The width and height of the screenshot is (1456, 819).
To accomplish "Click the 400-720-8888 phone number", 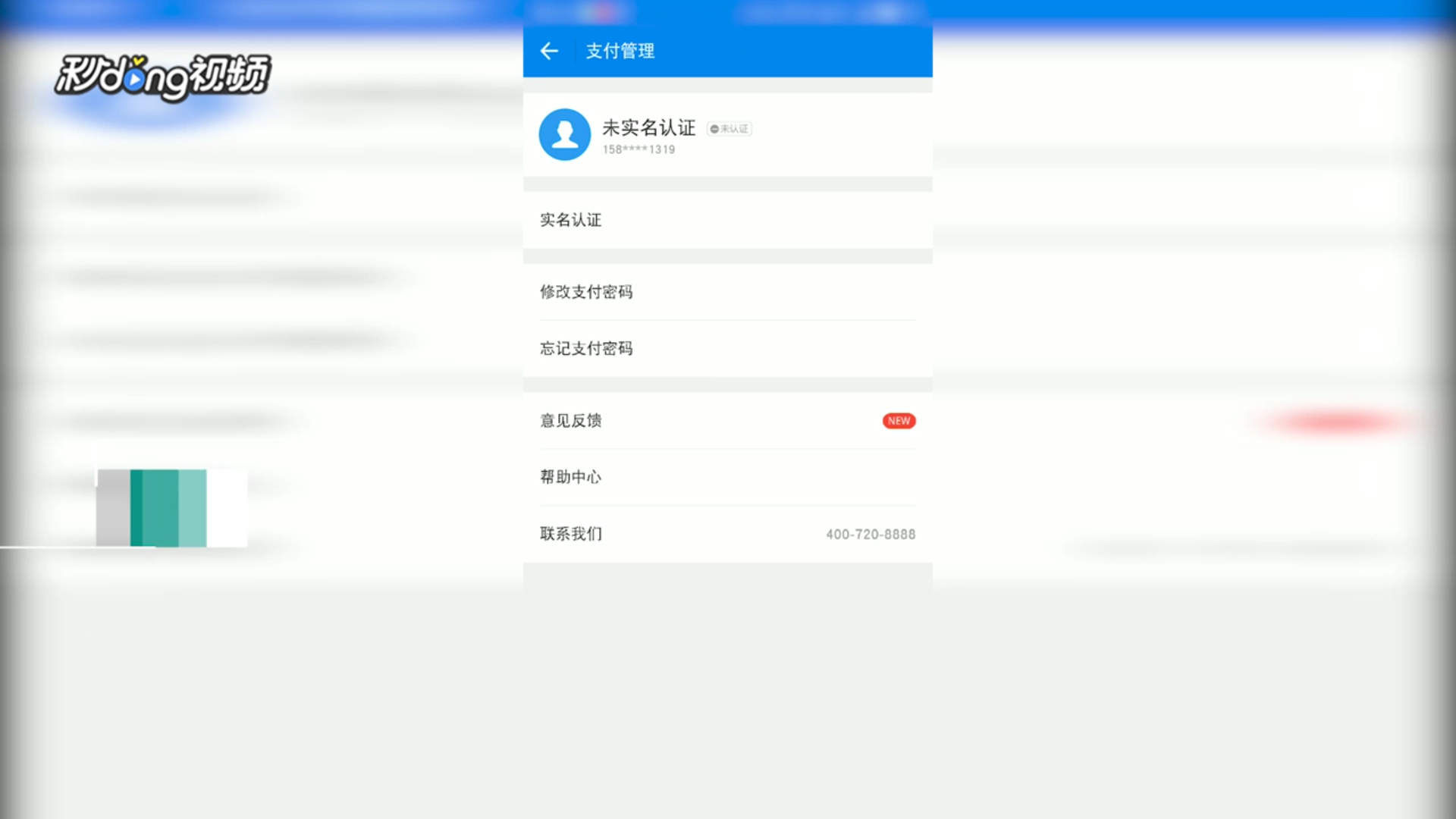I will click(x=871, y=535).
